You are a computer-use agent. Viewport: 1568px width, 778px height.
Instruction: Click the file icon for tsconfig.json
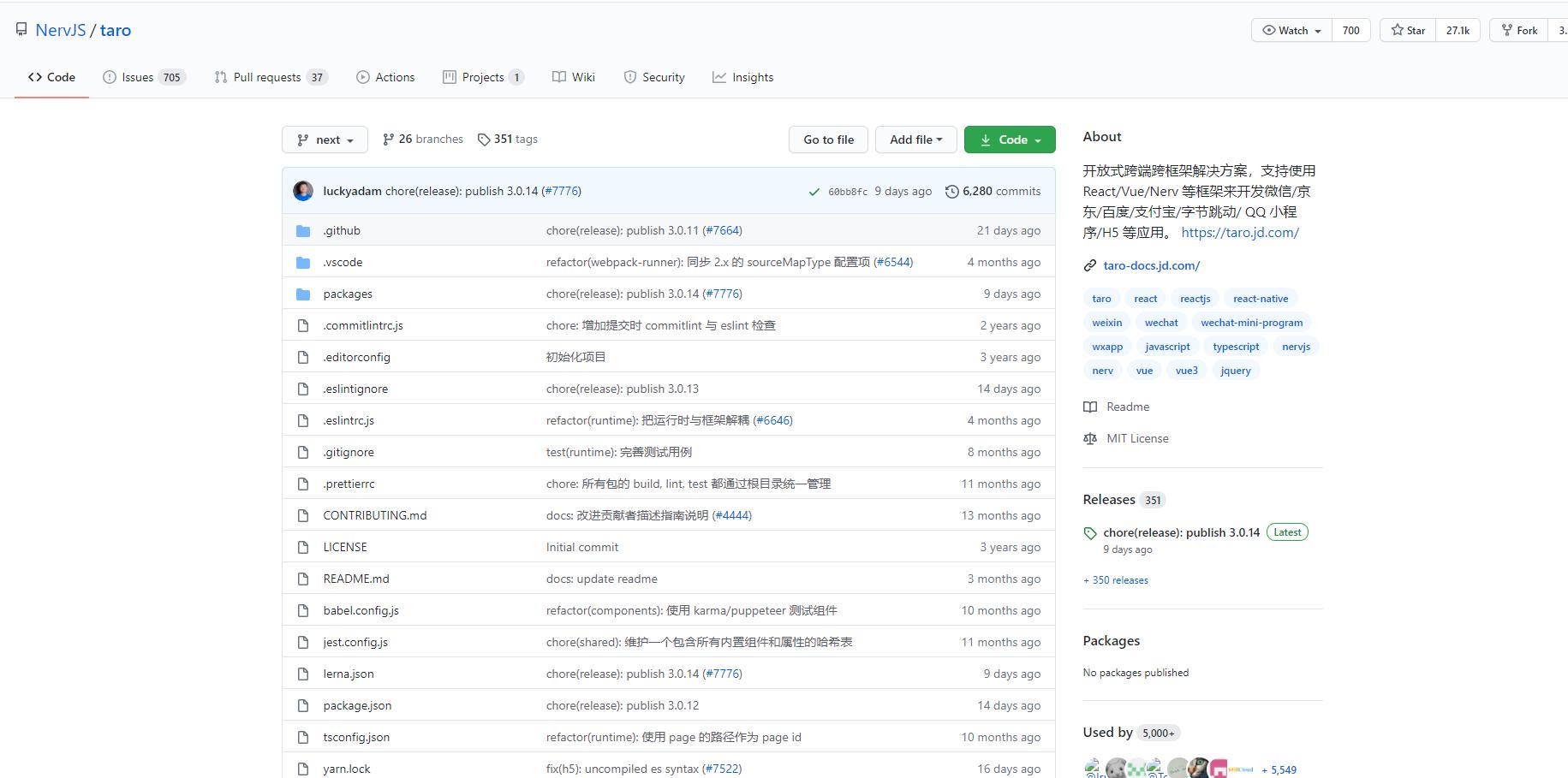303,738
